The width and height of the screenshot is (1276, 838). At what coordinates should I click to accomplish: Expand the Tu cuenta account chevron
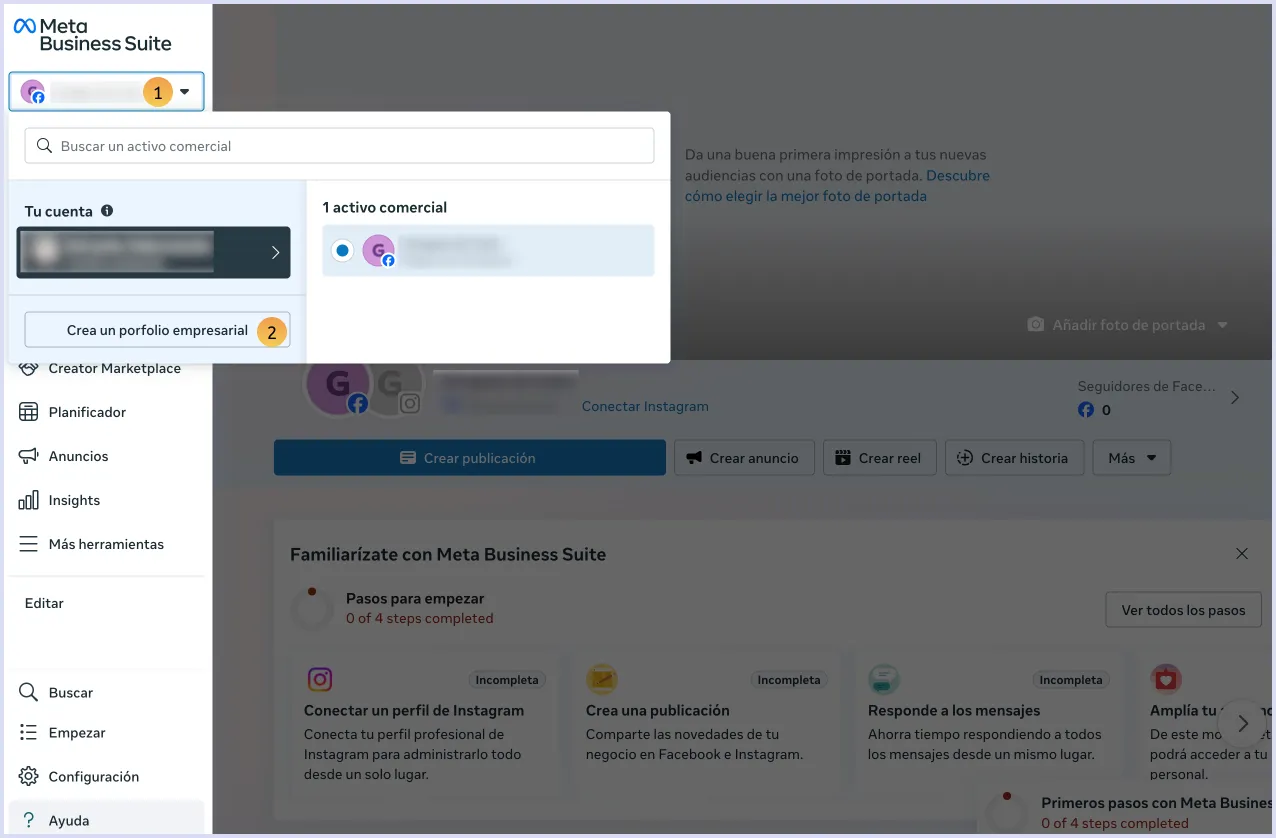276,252
